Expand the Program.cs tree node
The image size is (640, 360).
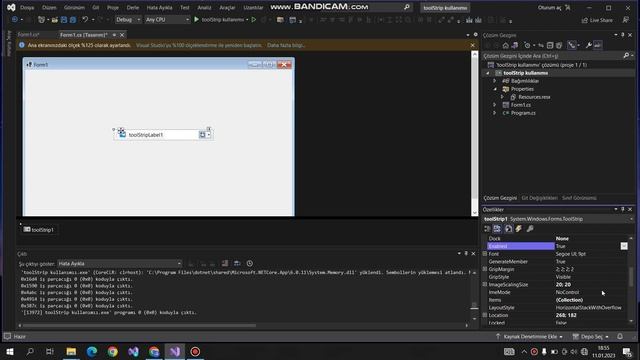tap(494, 113)
